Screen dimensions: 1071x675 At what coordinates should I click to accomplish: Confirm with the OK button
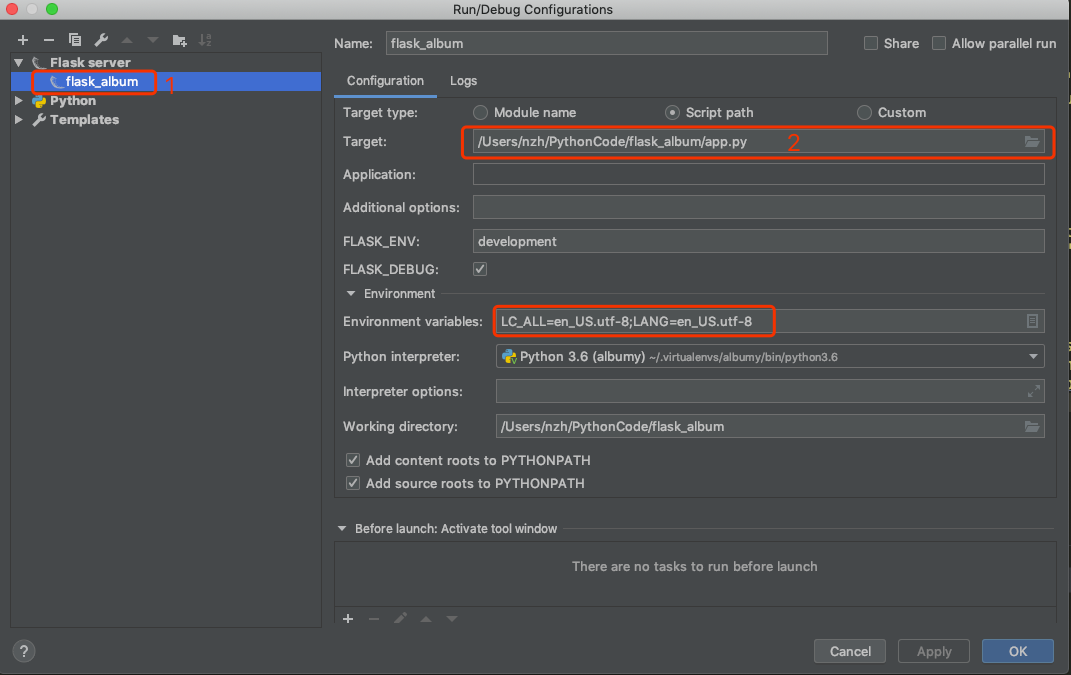(x=1017, y=651)
